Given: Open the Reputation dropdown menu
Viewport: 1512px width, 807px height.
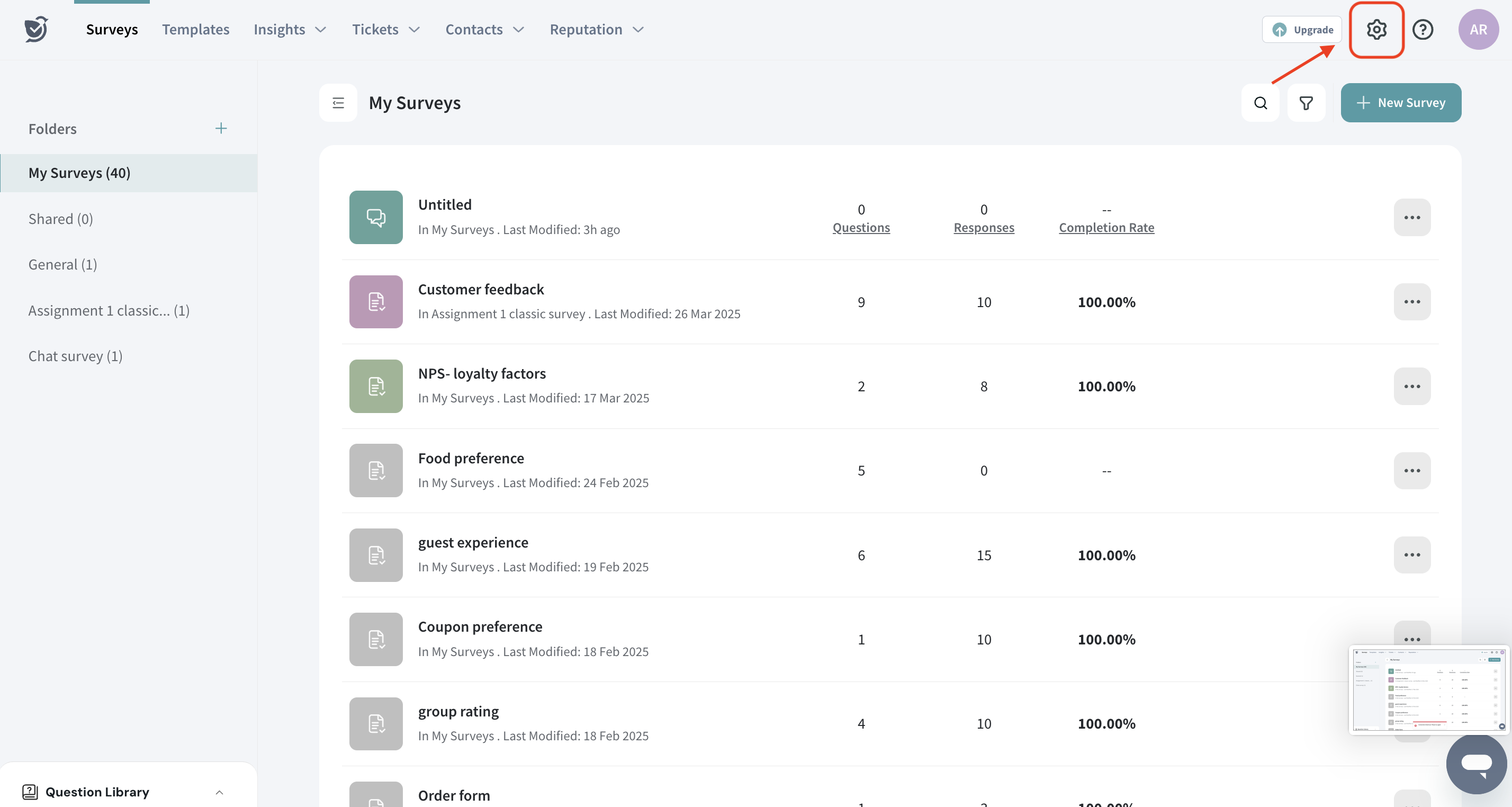Looking at the screenshot, I should pyautogui.click(x=596, y=29).
